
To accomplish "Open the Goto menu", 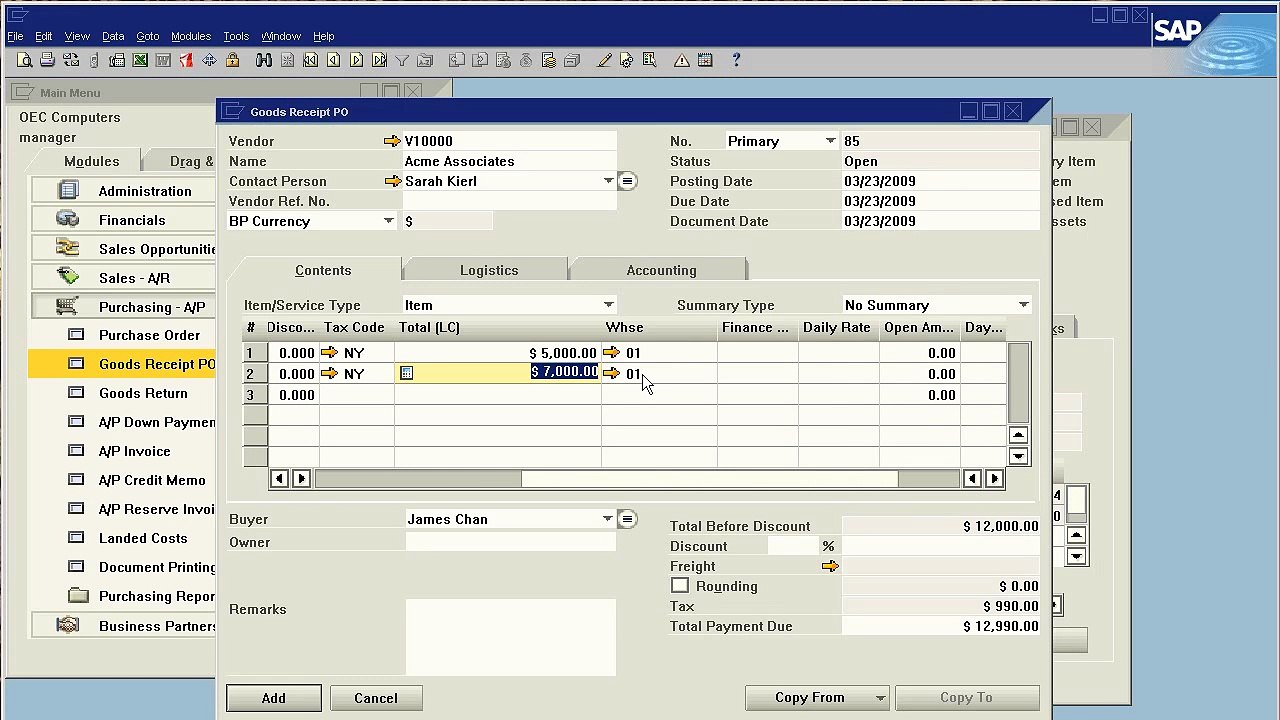I will point(148,36).
